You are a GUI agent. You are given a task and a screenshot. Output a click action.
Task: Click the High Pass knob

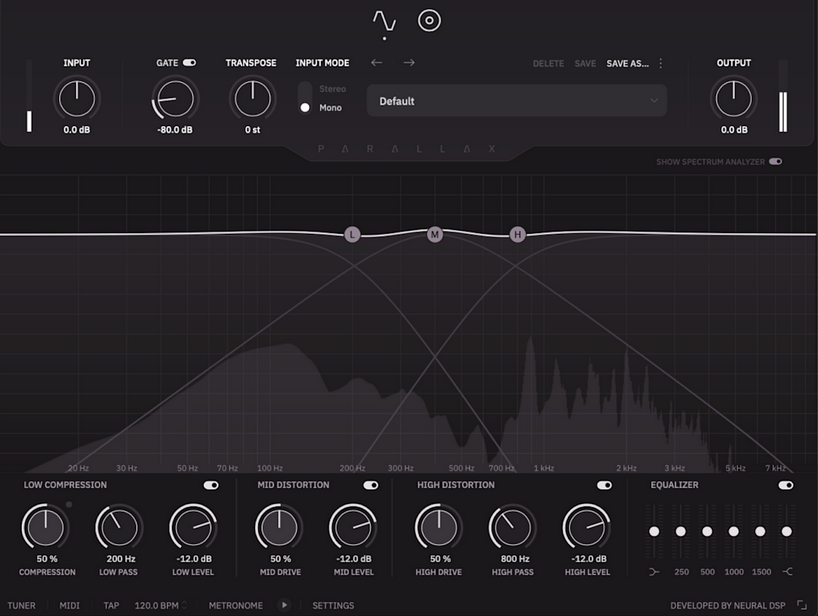tap(512, 527)
